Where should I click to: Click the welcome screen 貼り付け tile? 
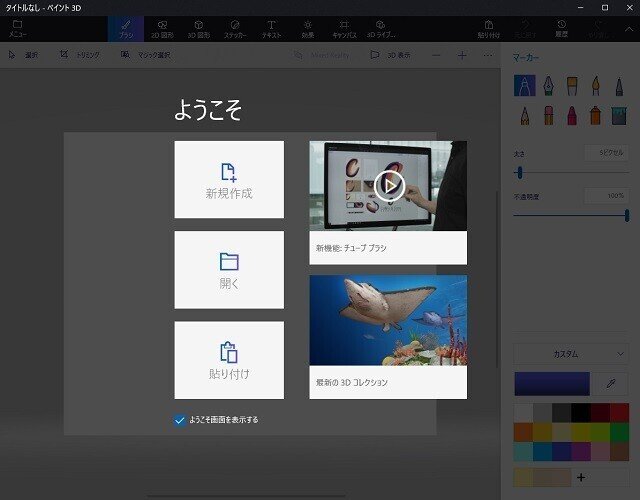[229, 360]
